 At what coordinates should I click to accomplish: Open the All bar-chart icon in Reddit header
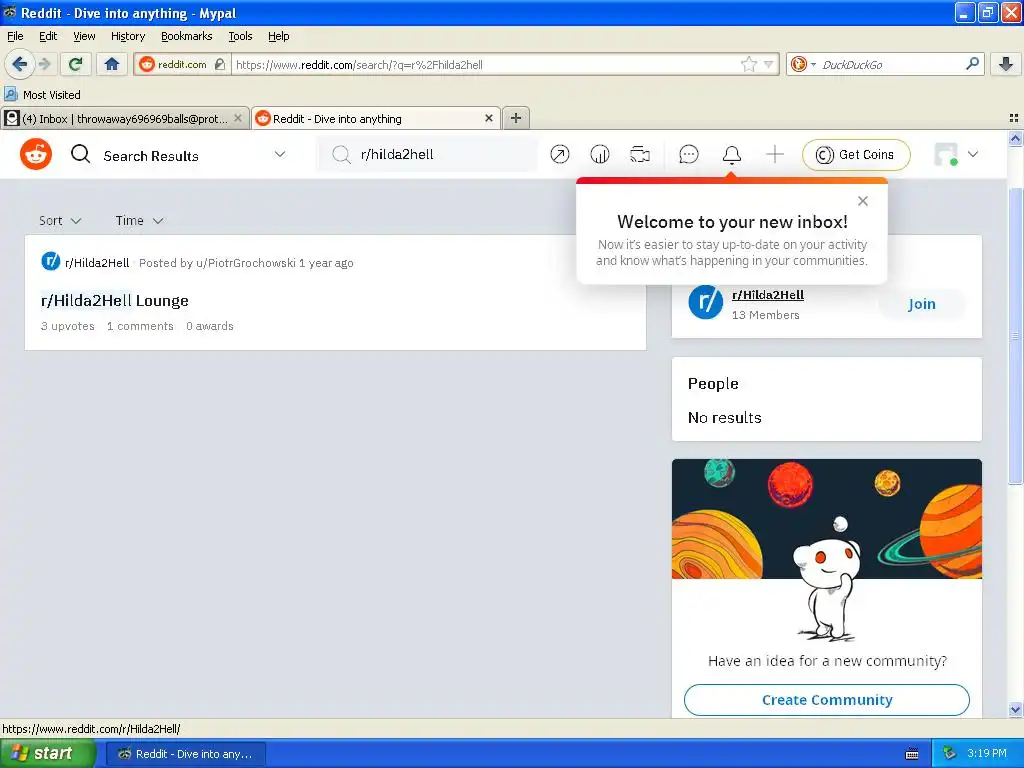(600, 155)
